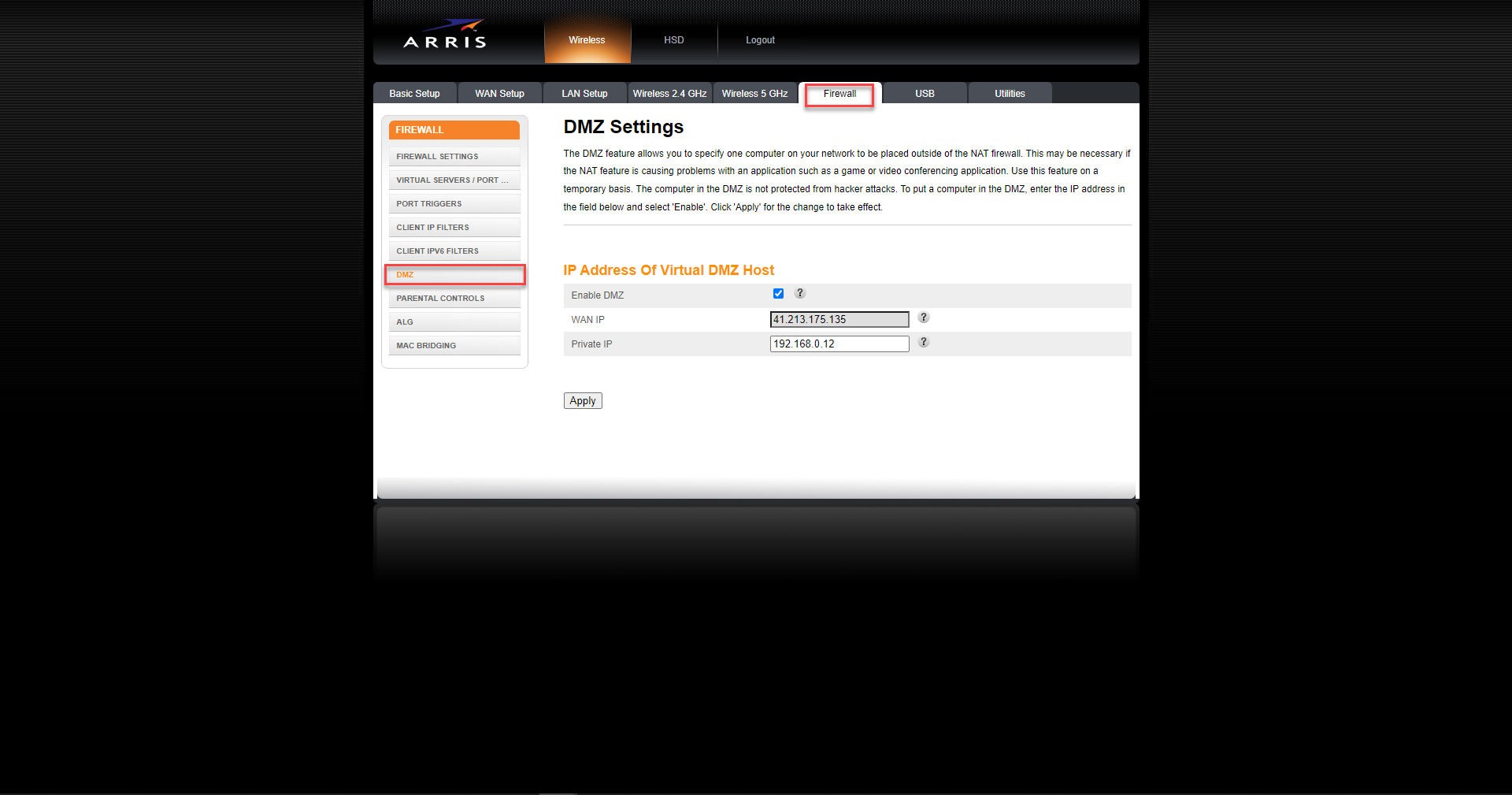Click Logout at the top
The width and height of the screenshot is (1512, 795).
(x=759, y=40)
